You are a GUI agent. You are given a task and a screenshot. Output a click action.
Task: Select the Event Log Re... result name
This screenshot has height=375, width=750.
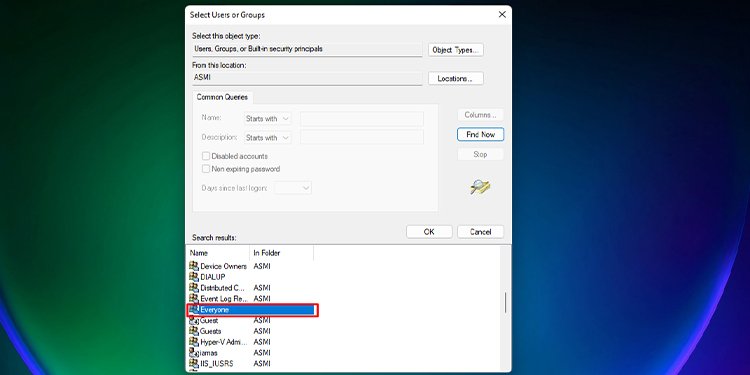(223, 298)
